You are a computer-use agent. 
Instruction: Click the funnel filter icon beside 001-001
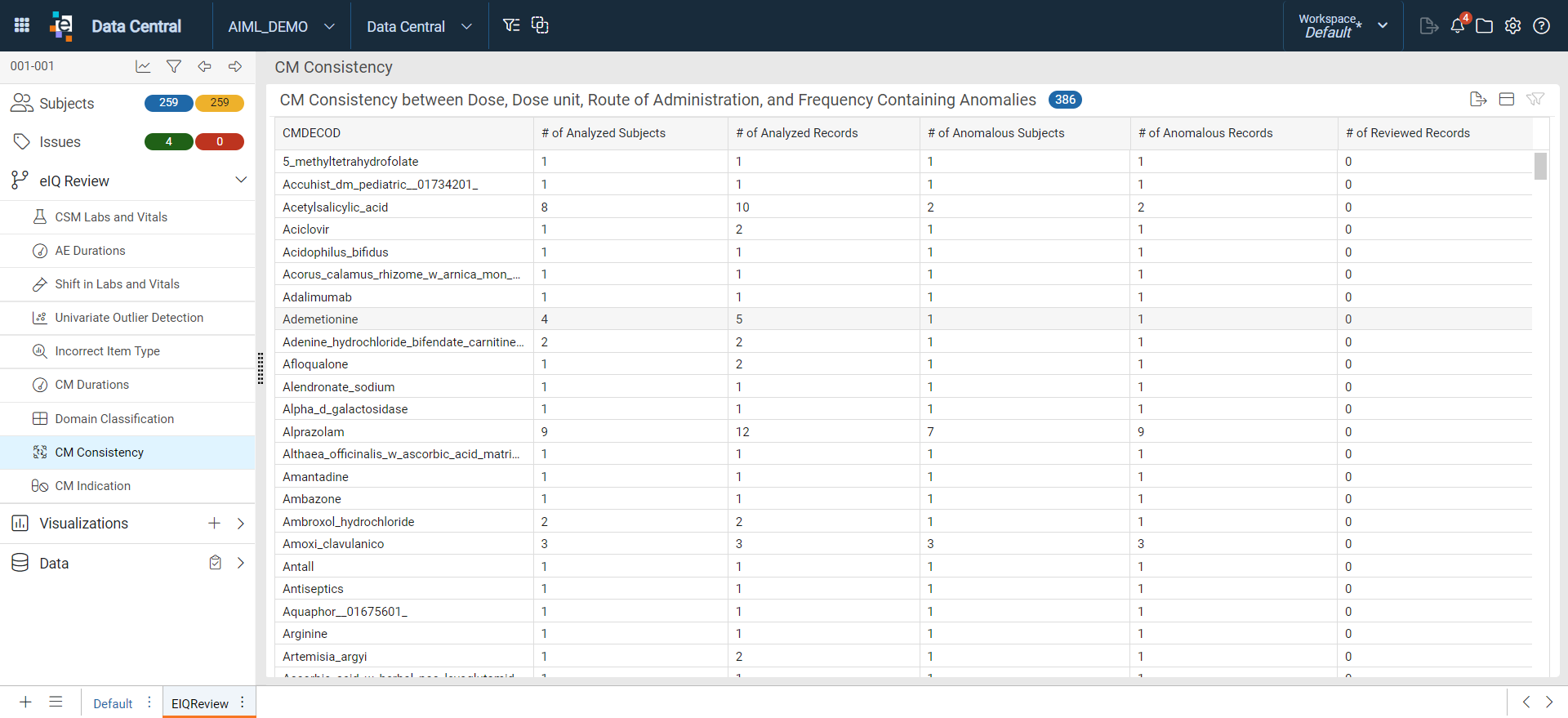[174, 66]
